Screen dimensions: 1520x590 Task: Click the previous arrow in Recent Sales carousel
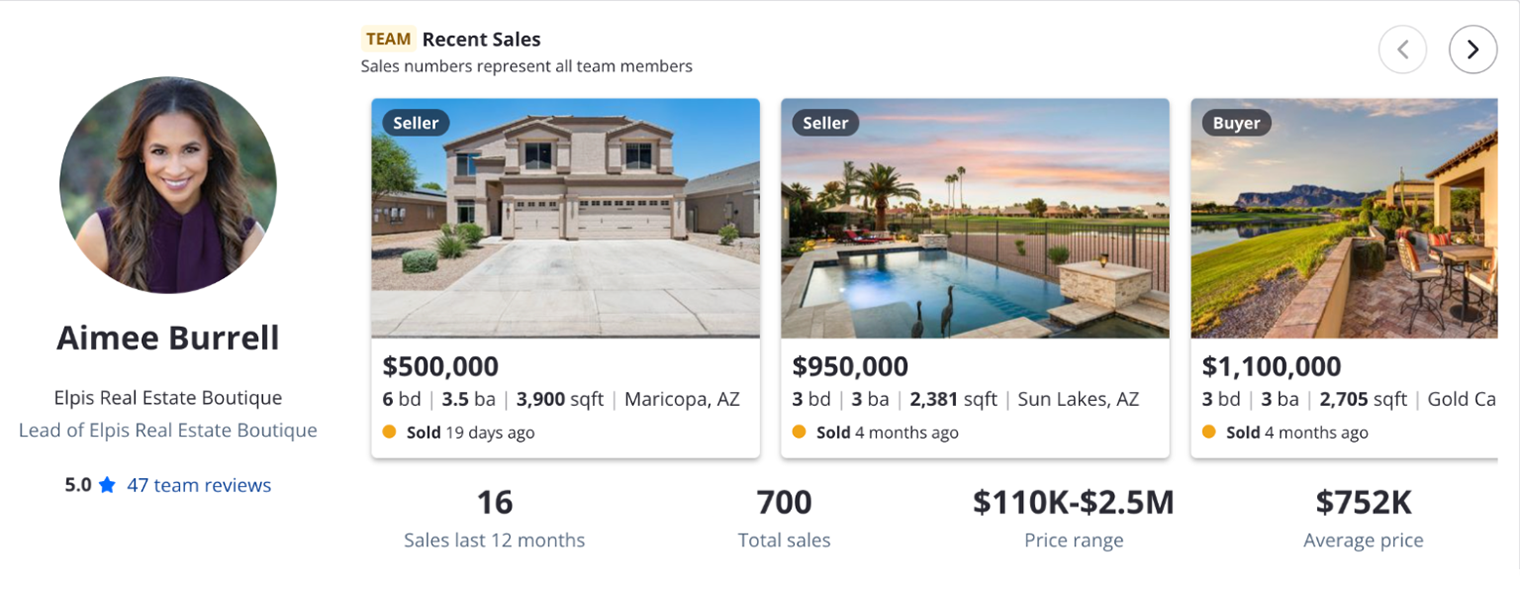click(1402, 49)
